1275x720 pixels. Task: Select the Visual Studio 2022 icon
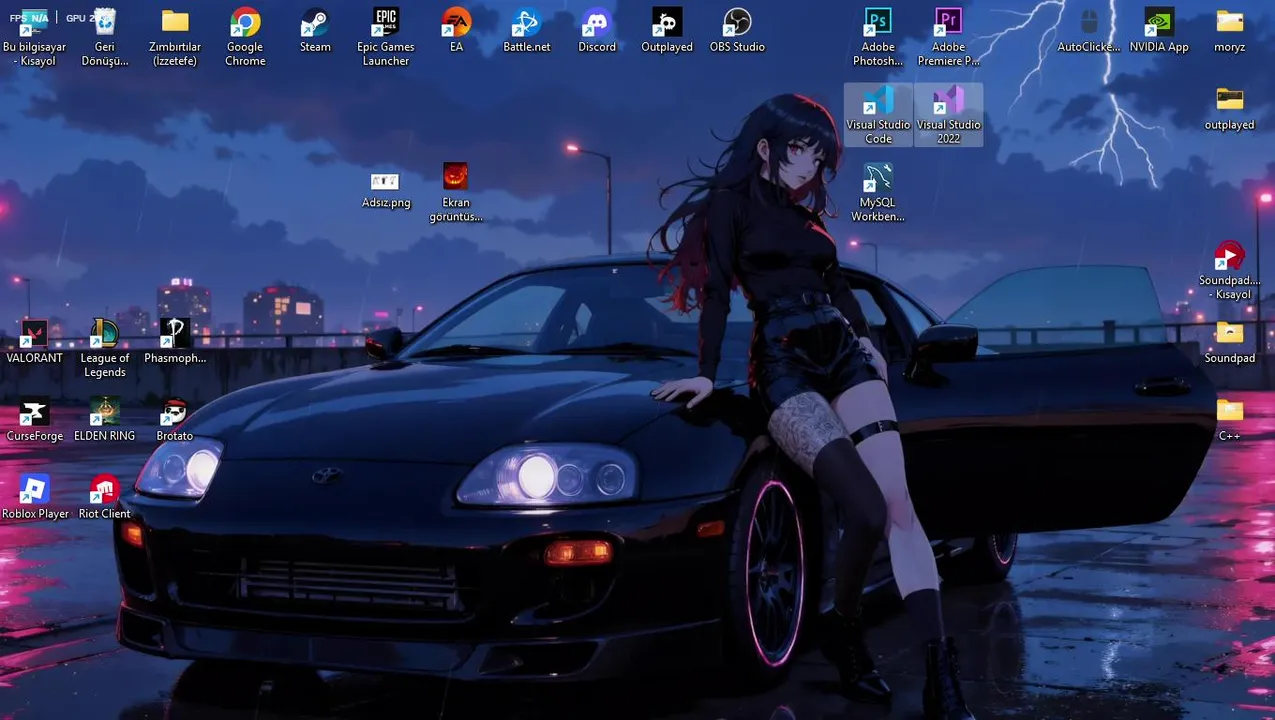(x=948, y=115)
